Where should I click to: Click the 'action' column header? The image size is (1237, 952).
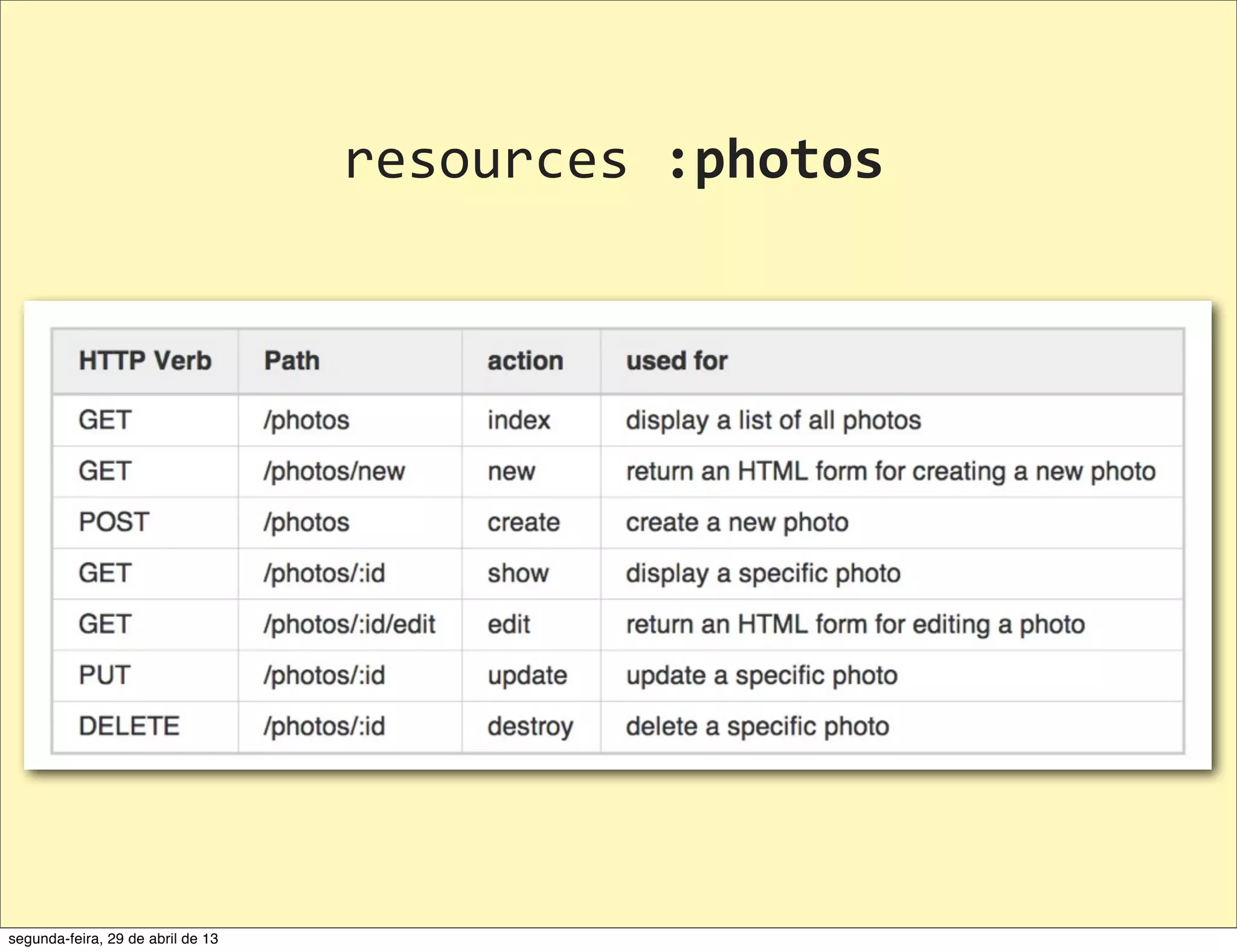(525, 361)
